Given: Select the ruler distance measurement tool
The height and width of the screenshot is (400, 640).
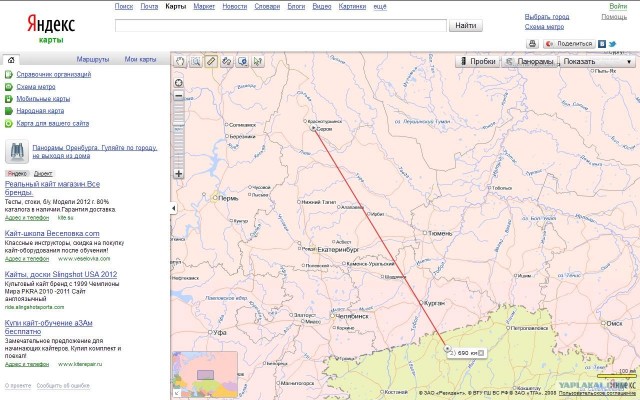Looking at the screenshot, I should click(x=211, y=61).
